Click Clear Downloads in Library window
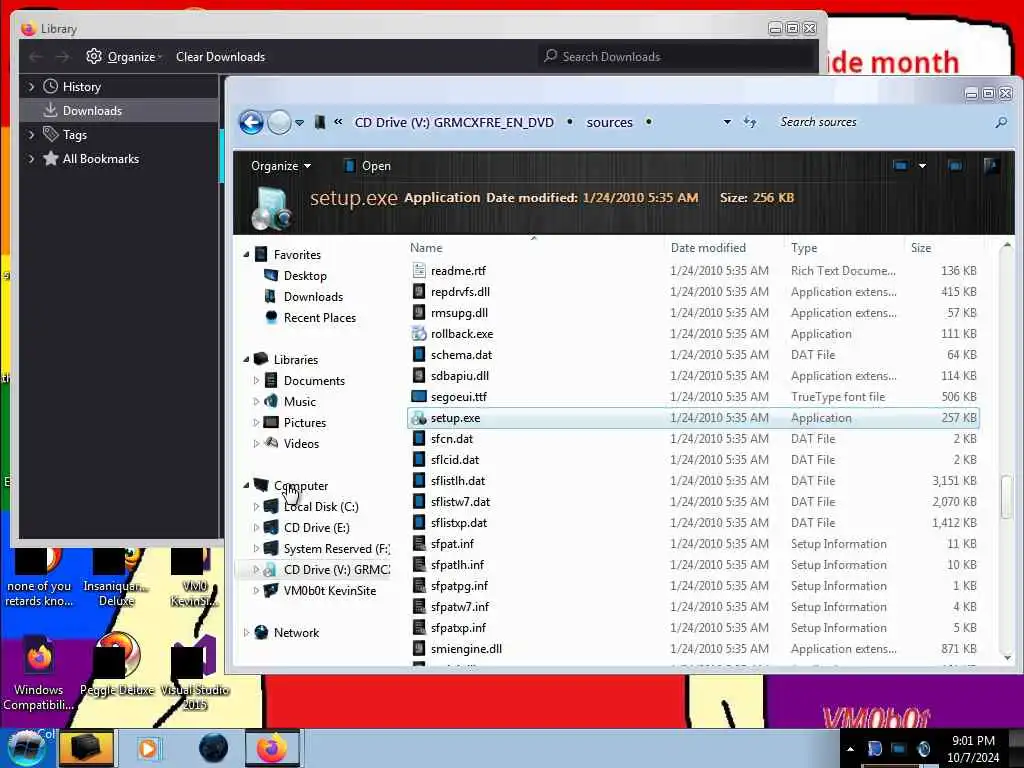Screen dimensions: 1024x768 pyautogui.click(x=220, y=57)
